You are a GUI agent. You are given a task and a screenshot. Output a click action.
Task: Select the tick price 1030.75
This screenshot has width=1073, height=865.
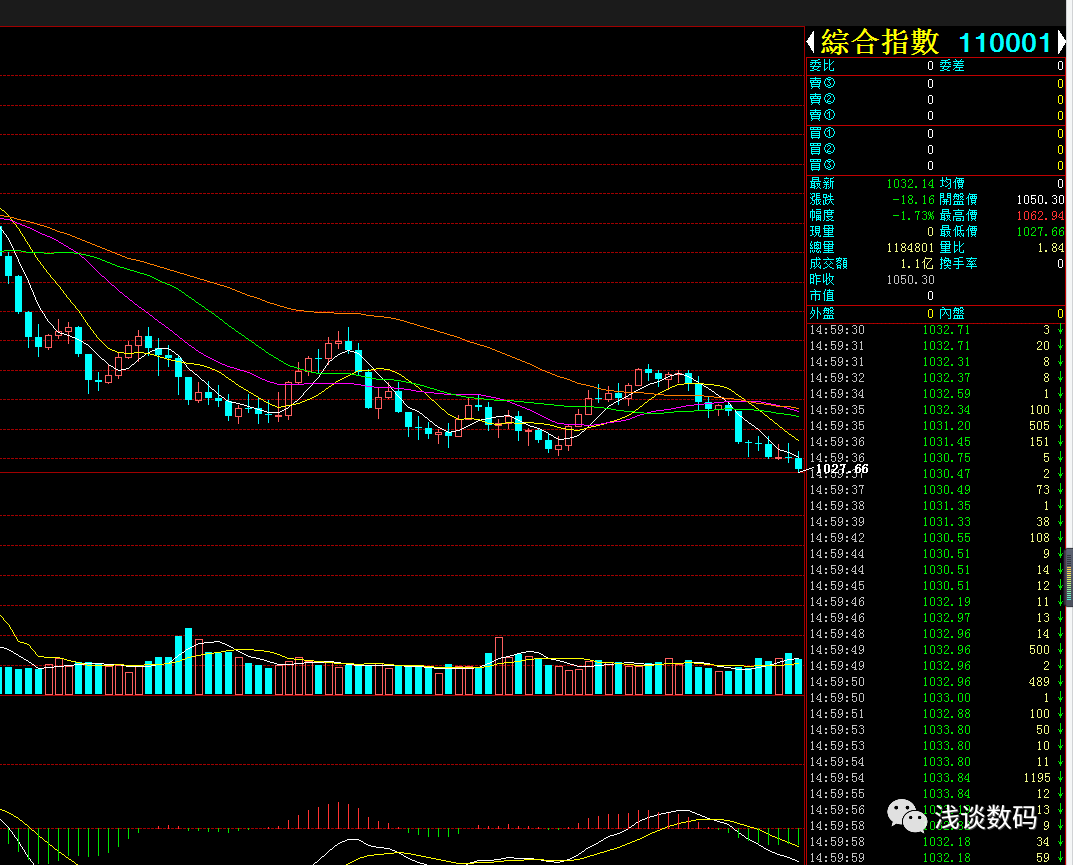[x=946, y=458]
